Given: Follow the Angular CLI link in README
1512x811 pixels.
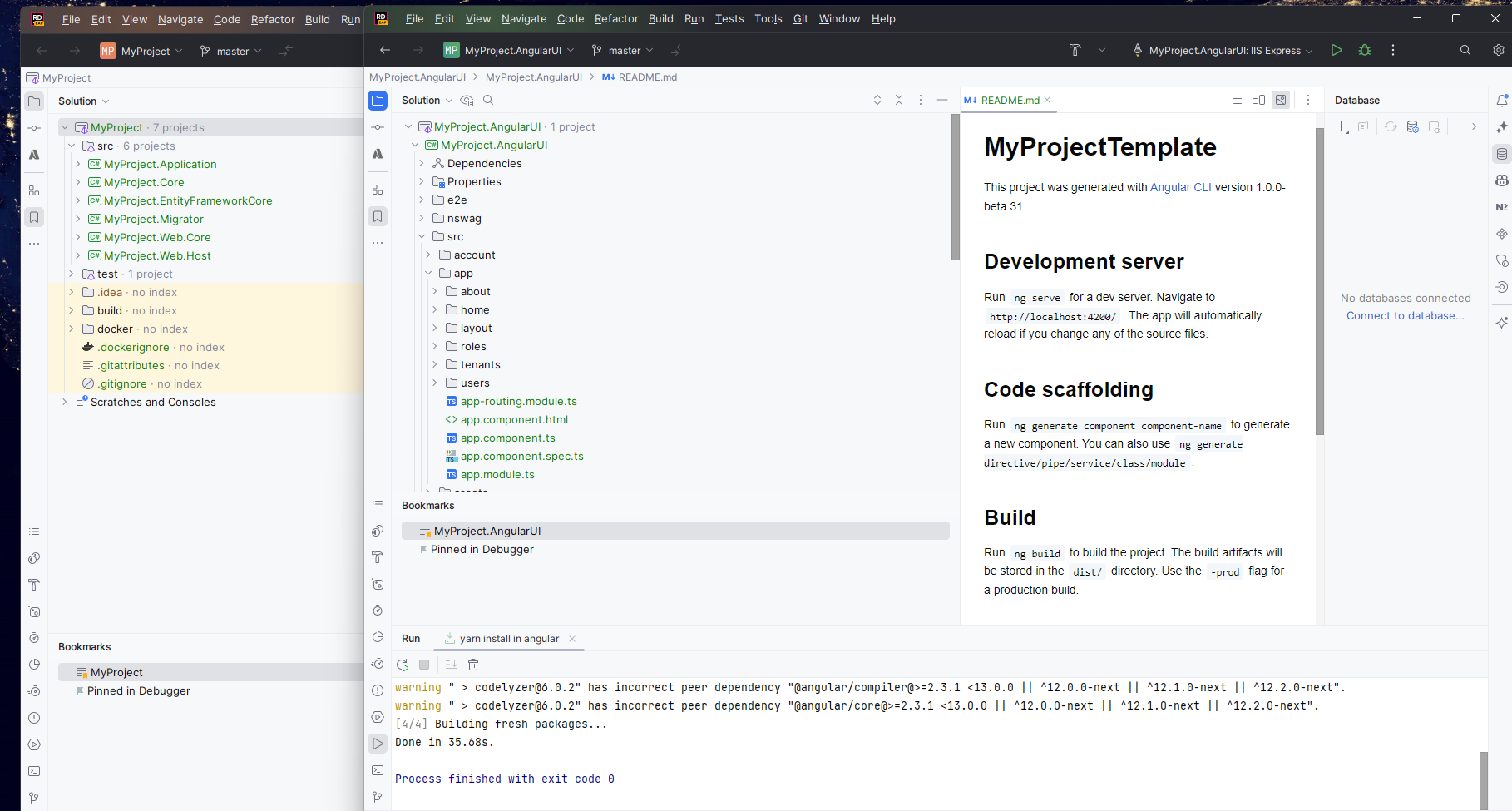Looking at the screenshot, I should 1180,187.
